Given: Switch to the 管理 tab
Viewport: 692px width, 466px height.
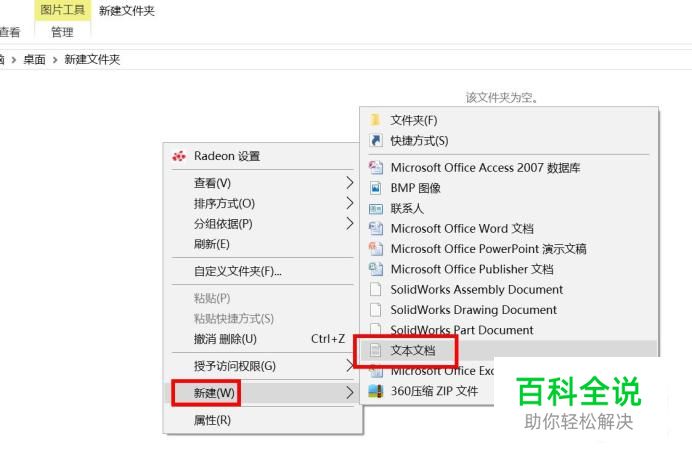Looking at the screenshot, I should click(x=62, y=32).
